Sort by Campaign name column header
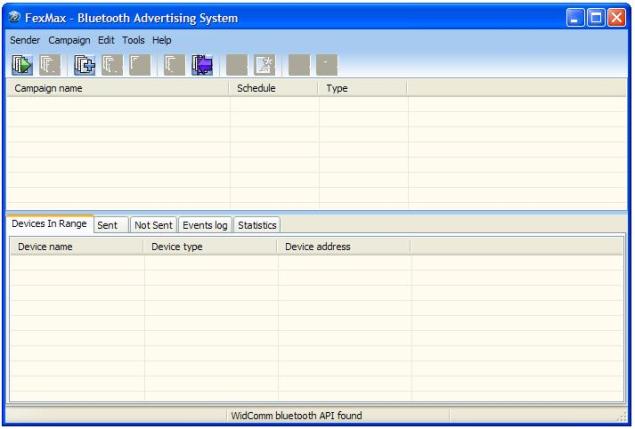 click(118, 88)
